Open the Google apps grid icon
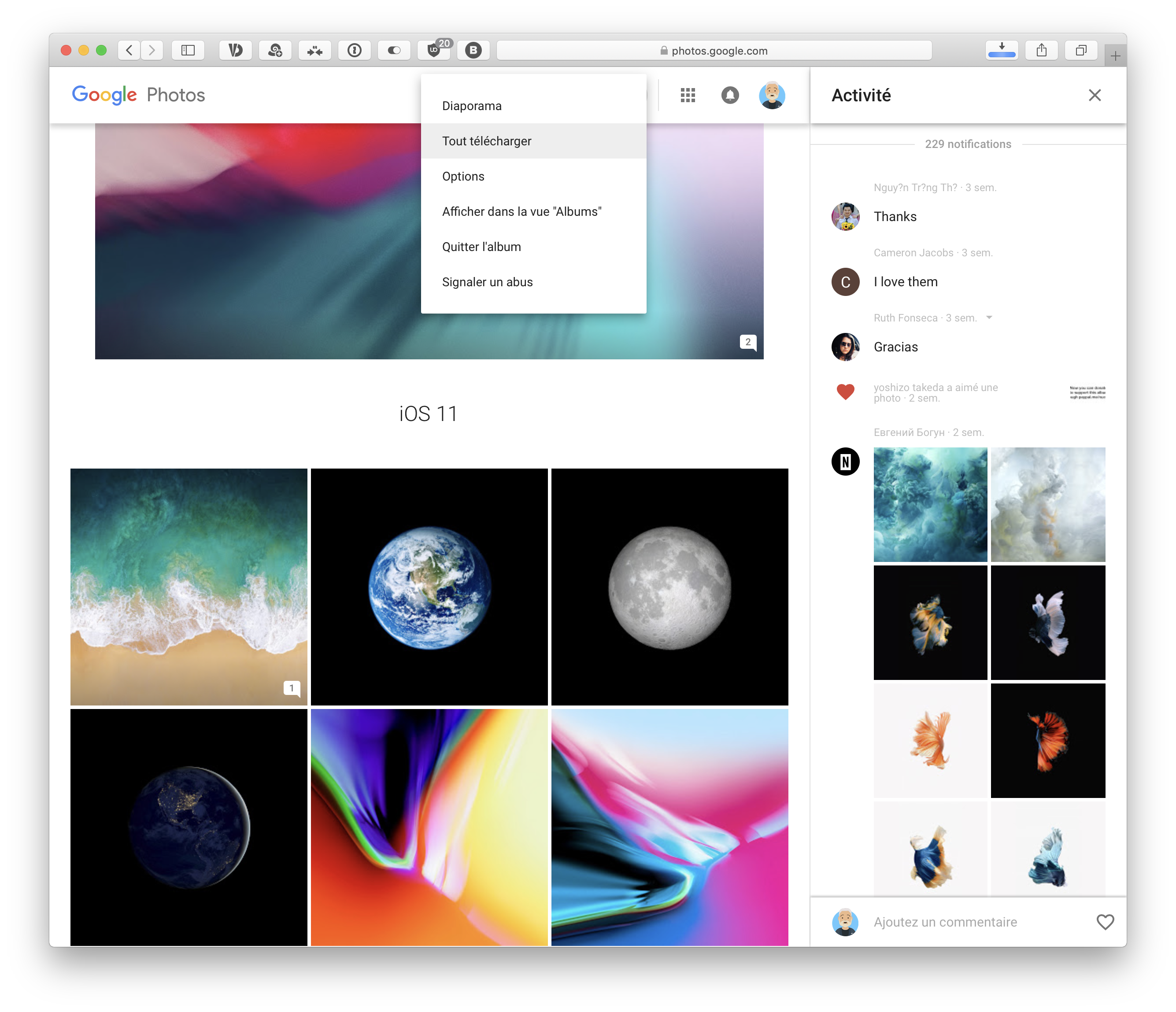Screen dimensions: 1176x1012 (688, 96)
